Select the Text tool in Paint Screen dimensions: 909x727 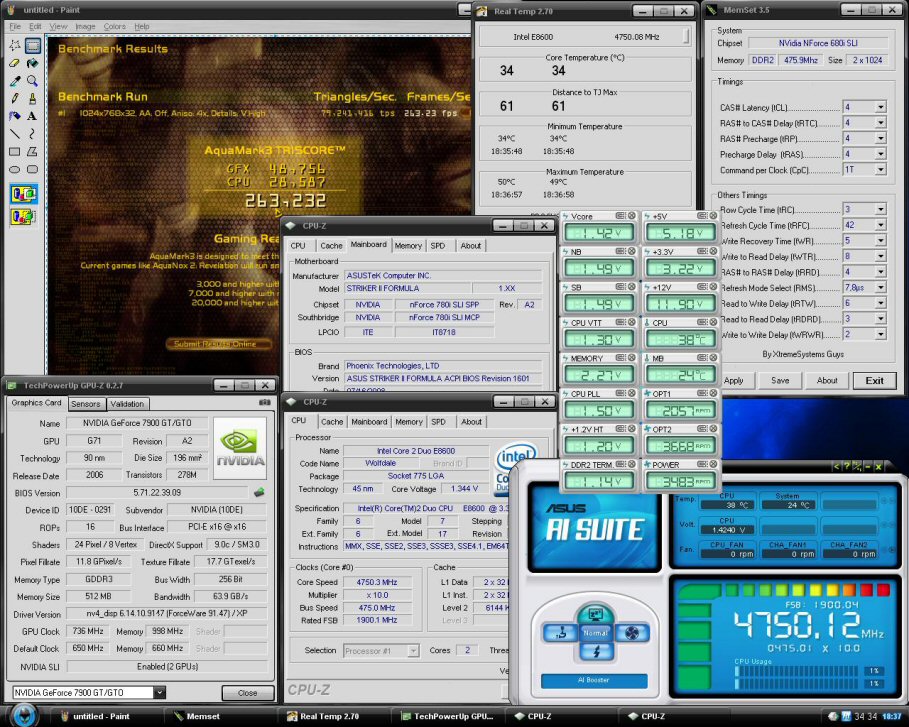tap(32, 116)
